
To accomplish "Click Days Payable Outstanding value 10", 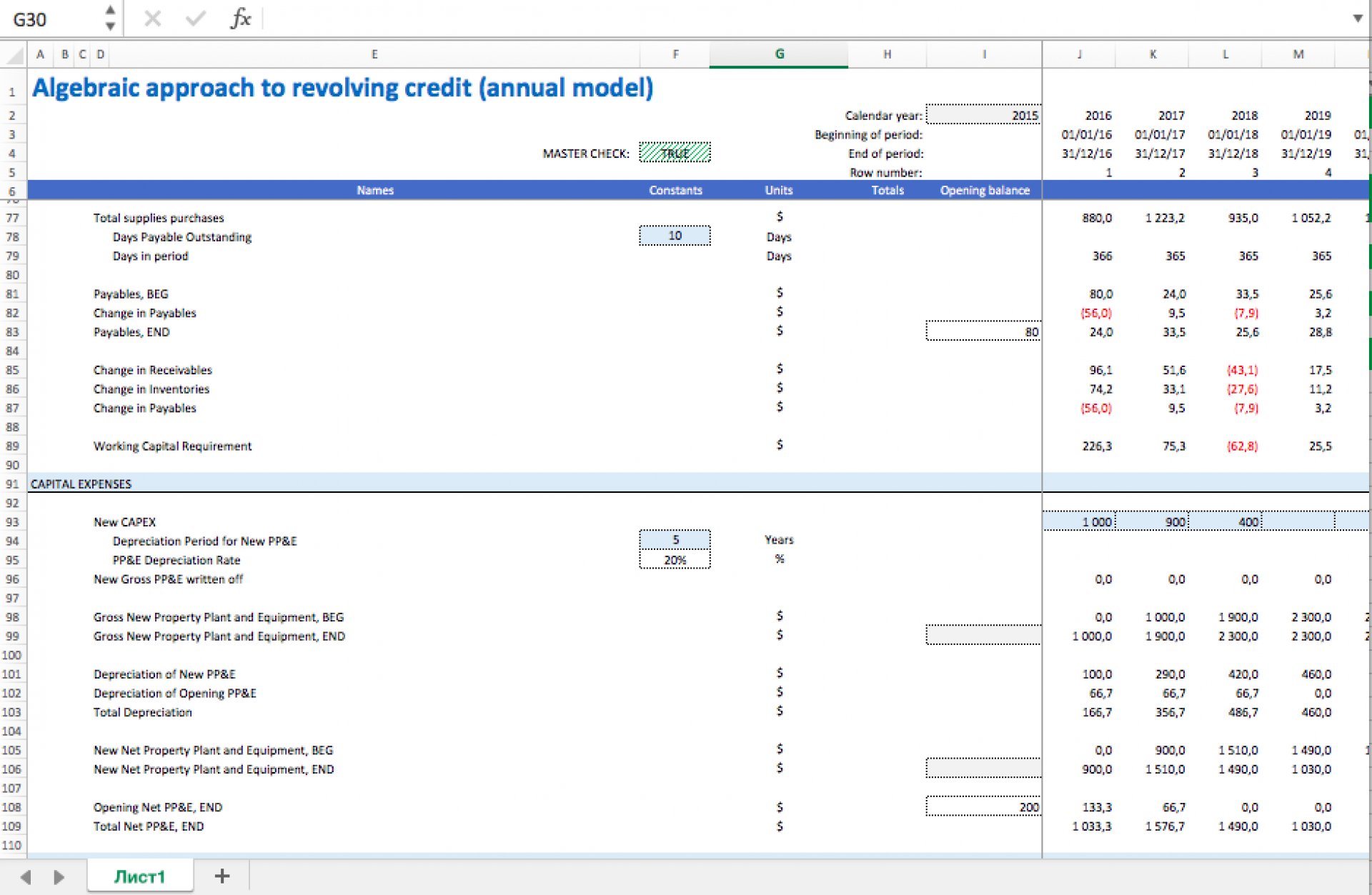I will [x=675, y=236].
